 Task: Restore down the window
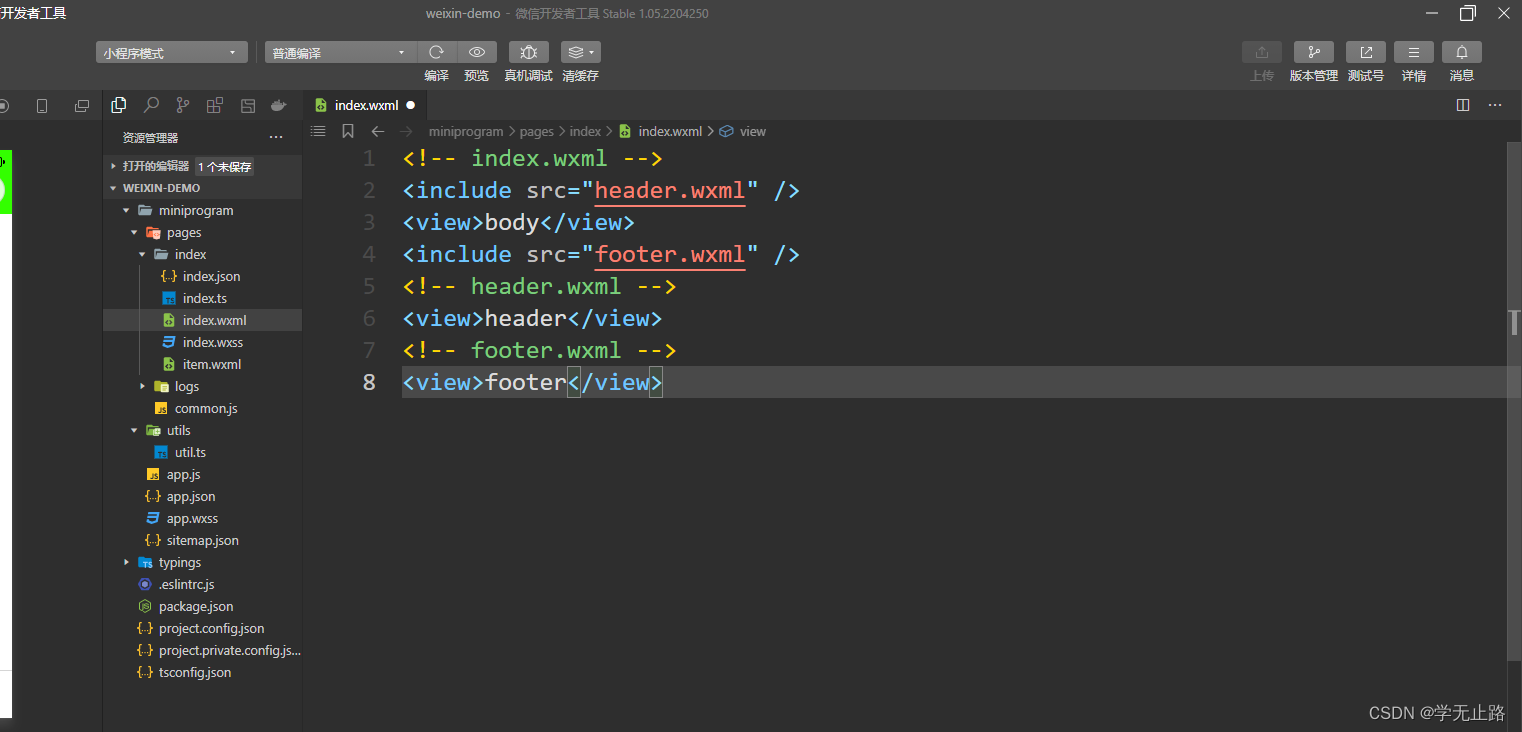[1467, 13]
